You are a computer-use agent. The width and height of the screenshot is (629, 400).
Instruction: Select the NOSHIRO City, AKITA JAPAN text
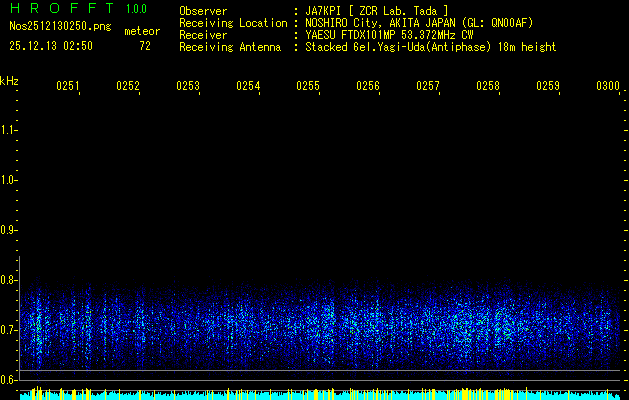click(378, 23)
